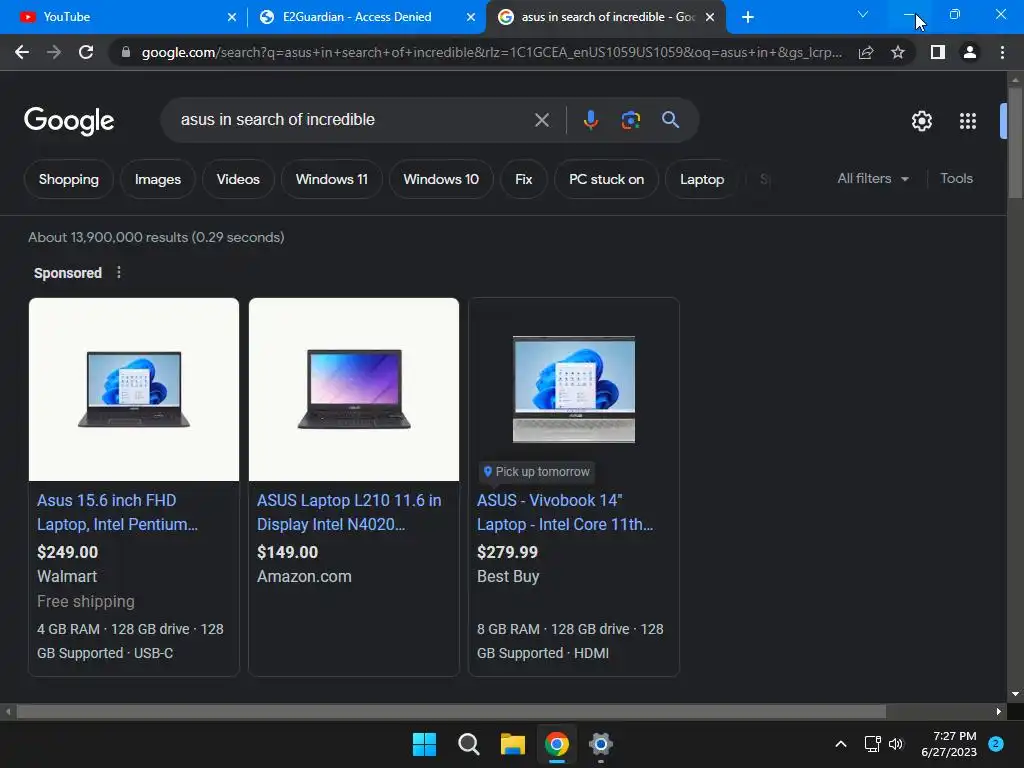Open tab search dropdown arrow

863,14
